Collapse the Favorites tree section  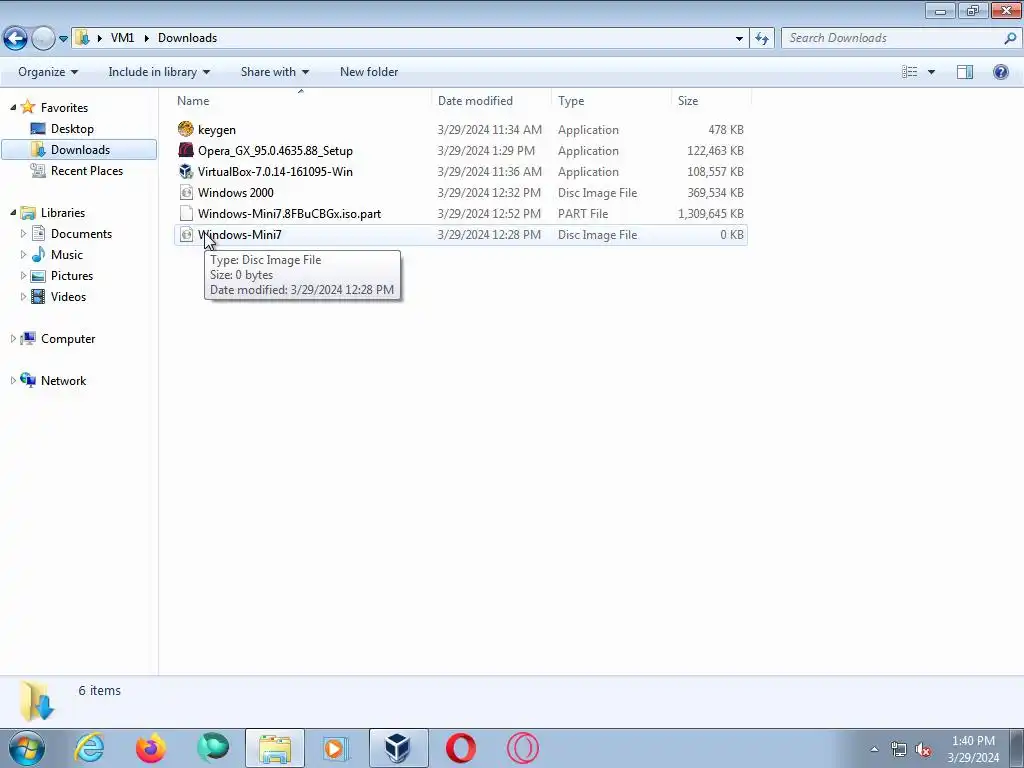click(x=13, y=107)
